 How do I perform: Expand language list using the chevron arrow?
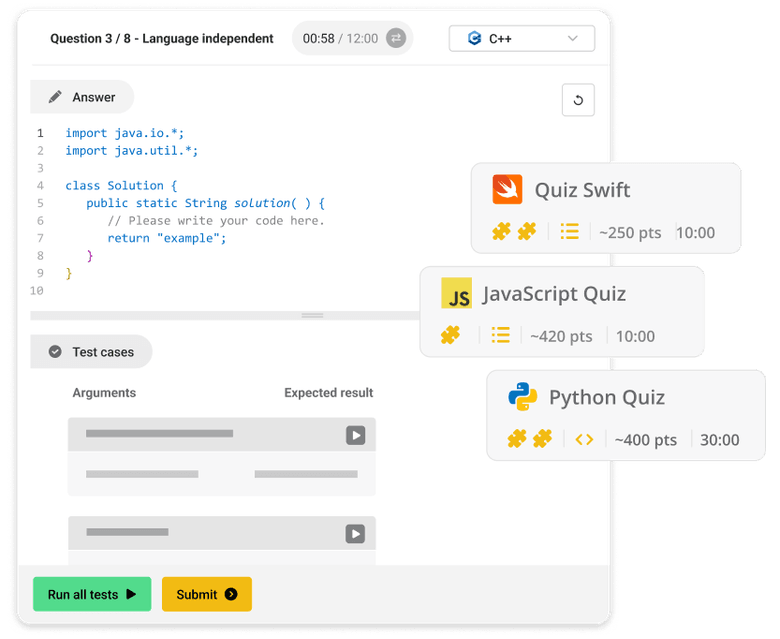pyautogui.click(x=573, y=39)
